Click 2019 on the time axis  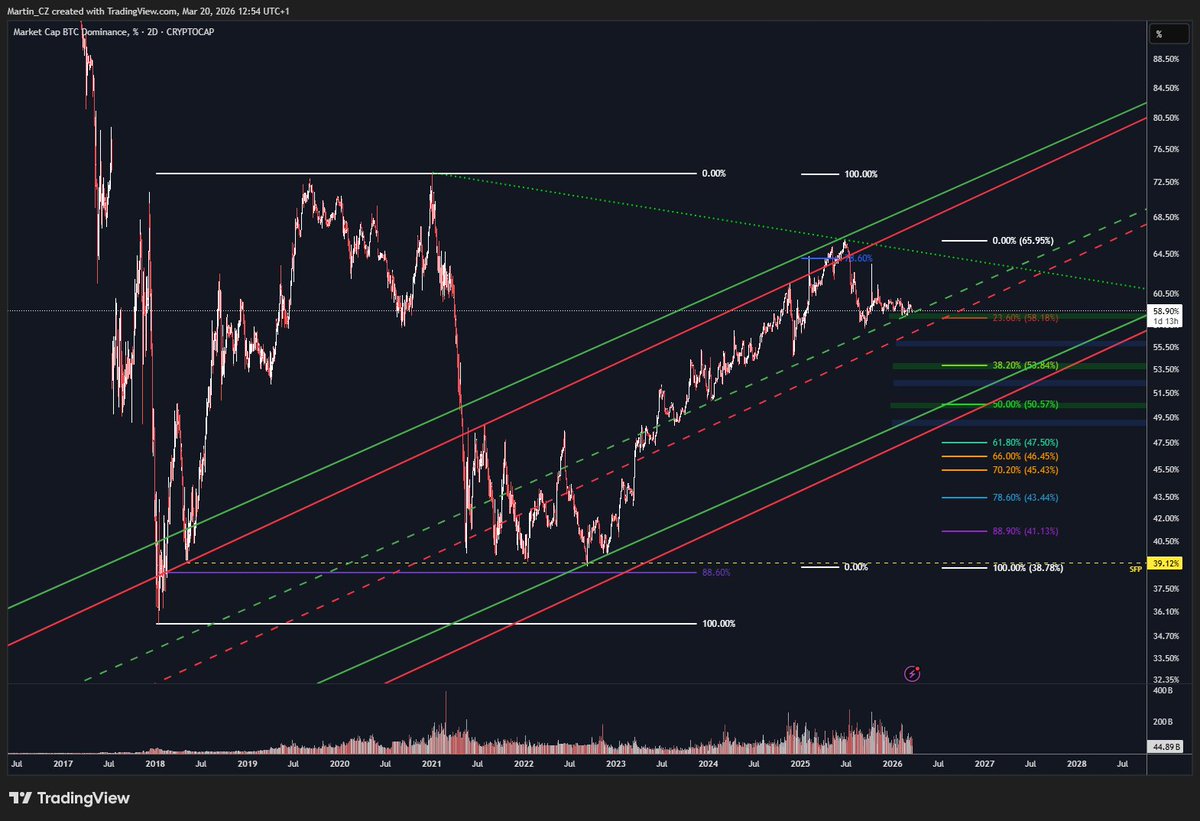(x=247, y=763)
